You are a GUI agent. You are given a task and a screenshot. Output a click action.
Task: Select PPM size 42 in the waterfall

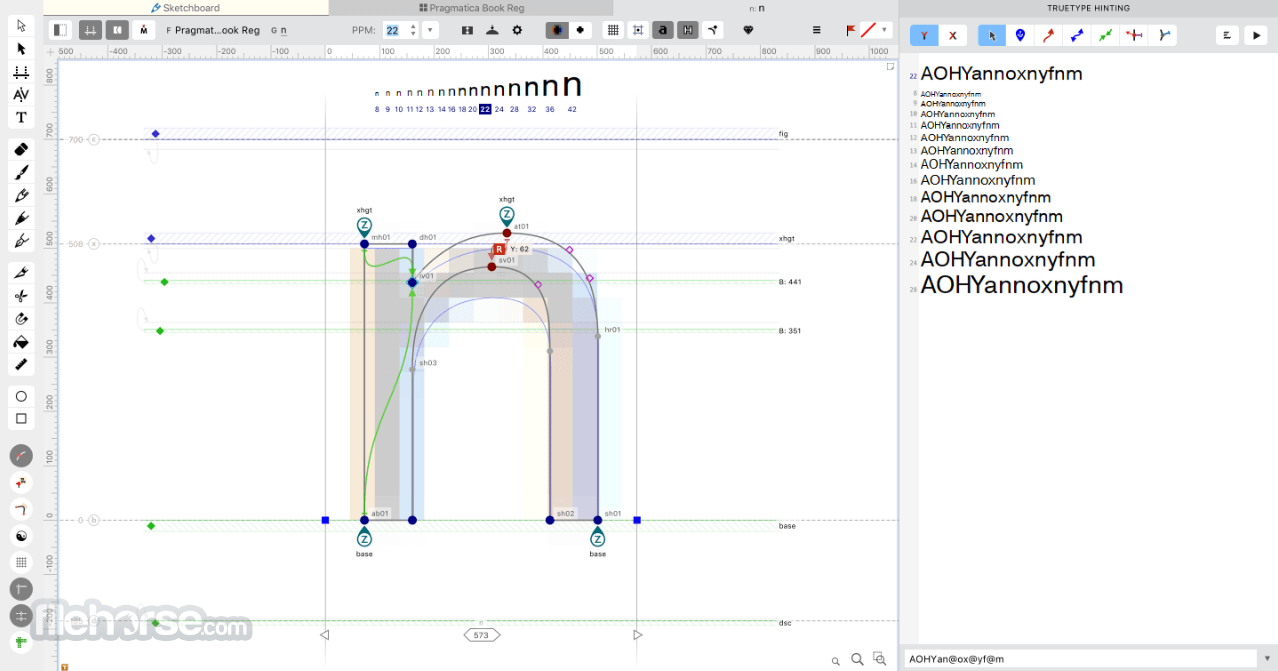(571, 109)
